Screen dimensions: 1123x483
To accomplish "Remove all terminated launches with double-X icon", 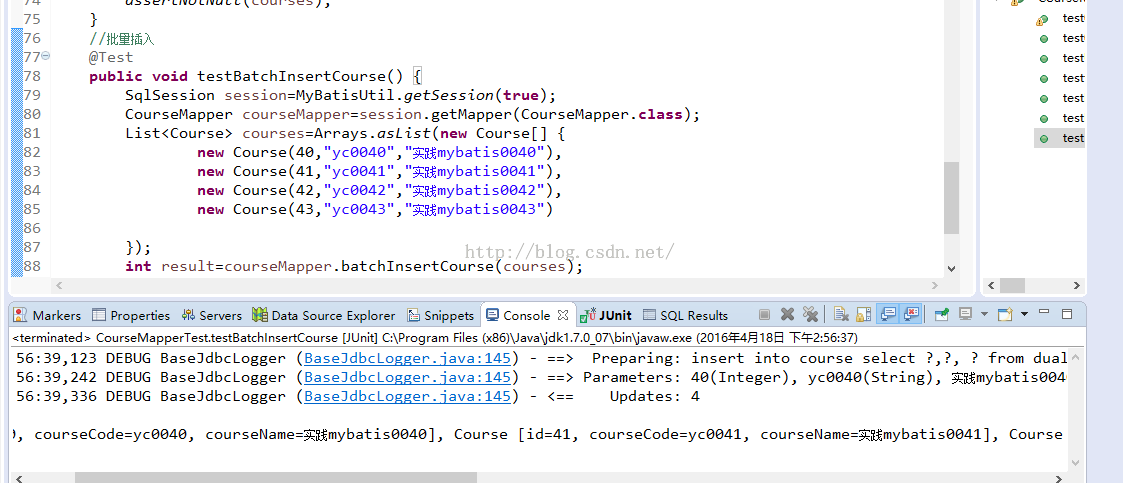I will (810, 315).
